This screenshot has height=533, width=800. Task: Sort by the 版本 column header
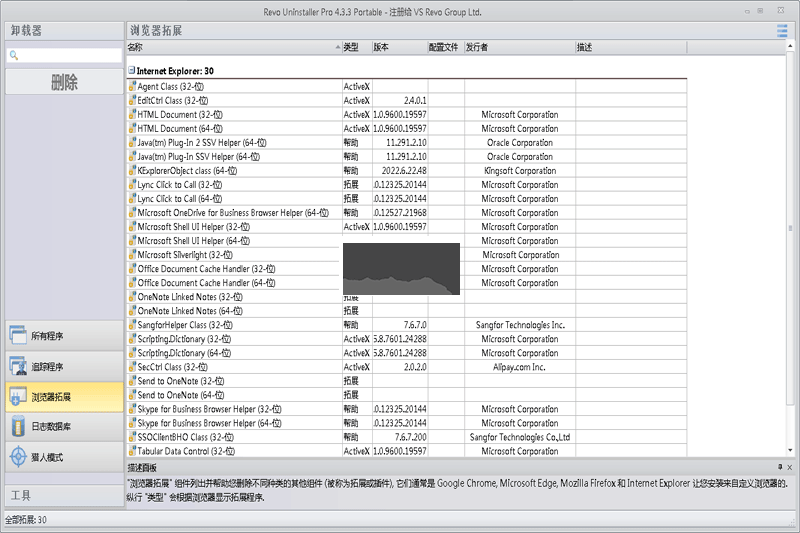click(399, 47)
